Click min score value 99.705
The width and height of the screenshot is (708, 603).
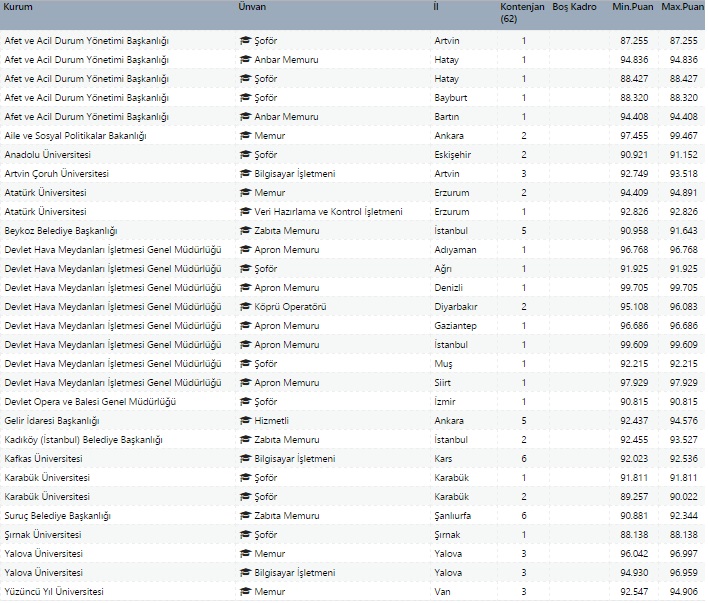634,288
